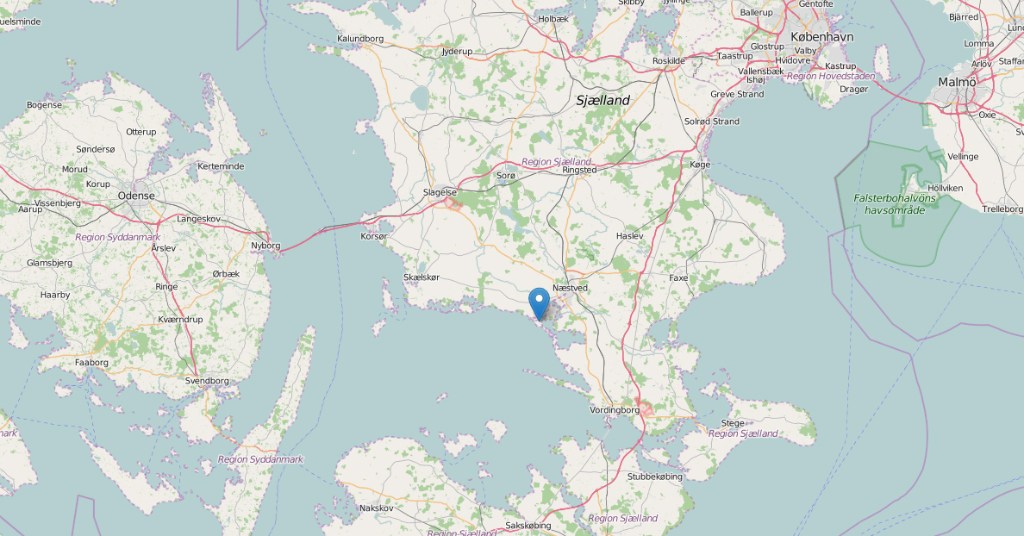Click the Køge town label
The height and width of the screenshot is (536, 1024).
[699, 165]
